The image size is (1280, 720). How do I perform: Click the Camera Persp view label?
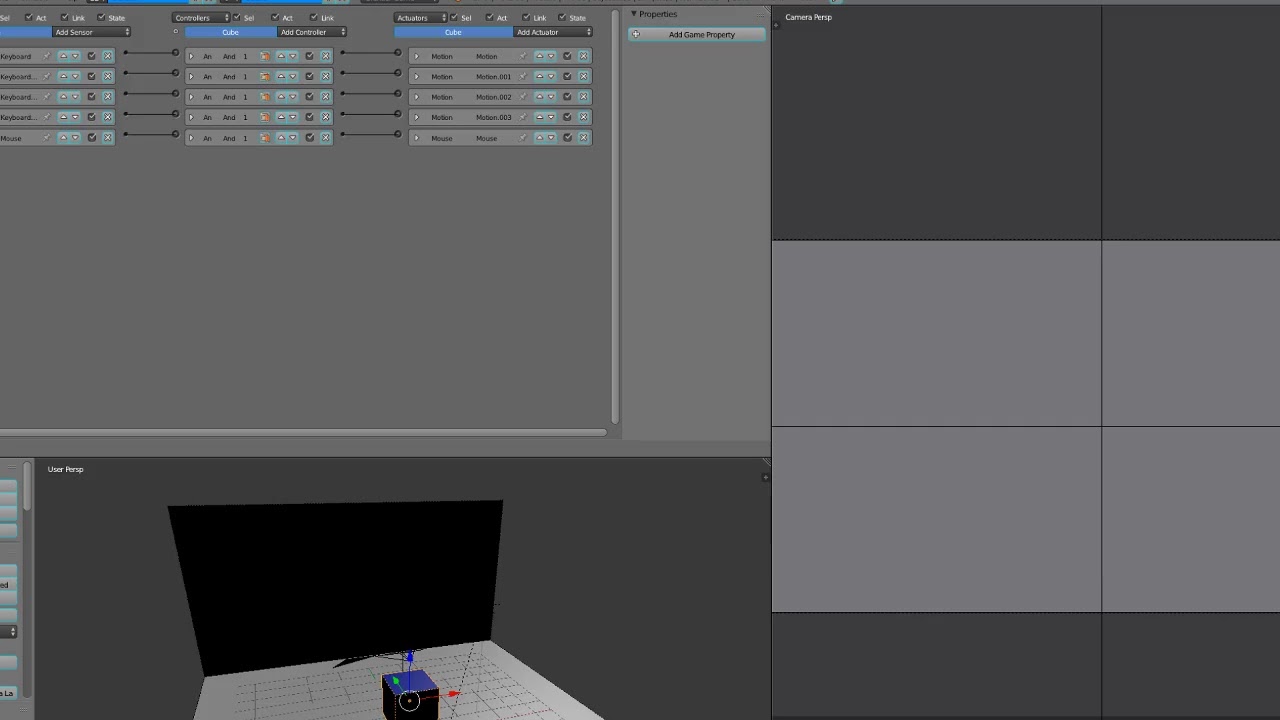(808, 17)
